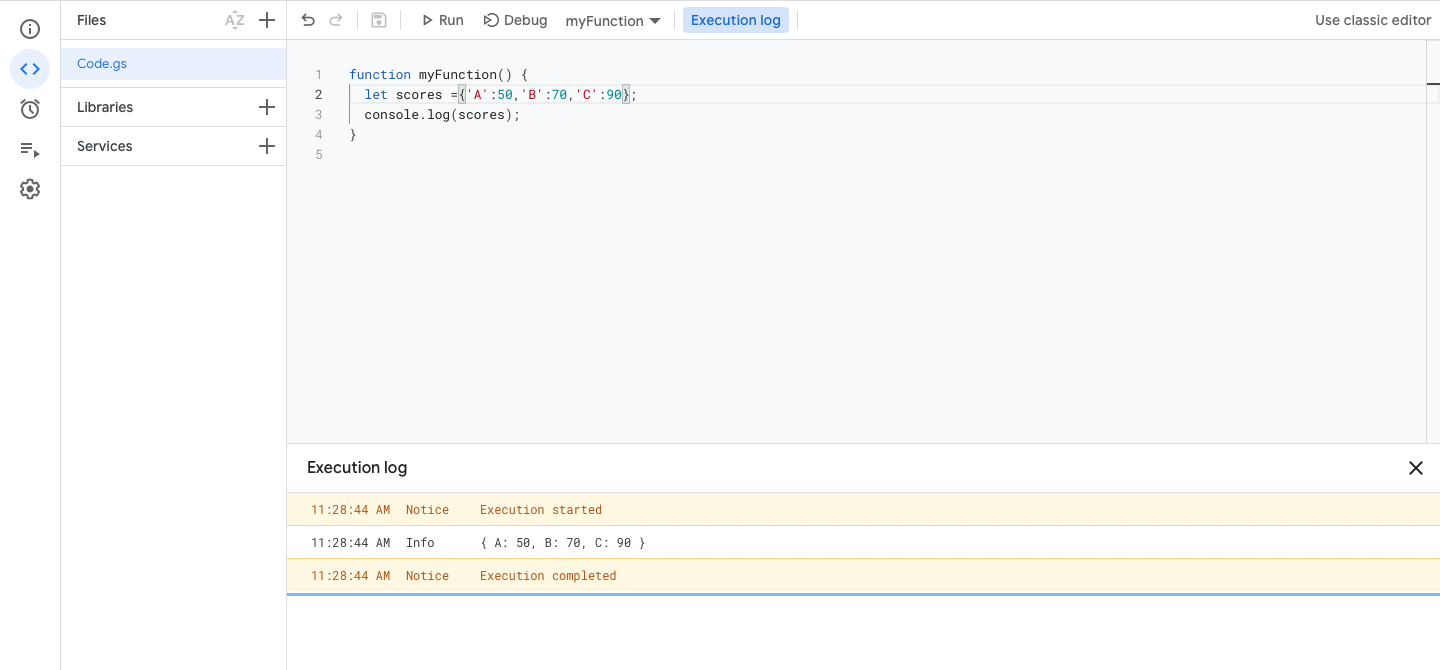Save project with floppy disk icon

coord(379,20)
